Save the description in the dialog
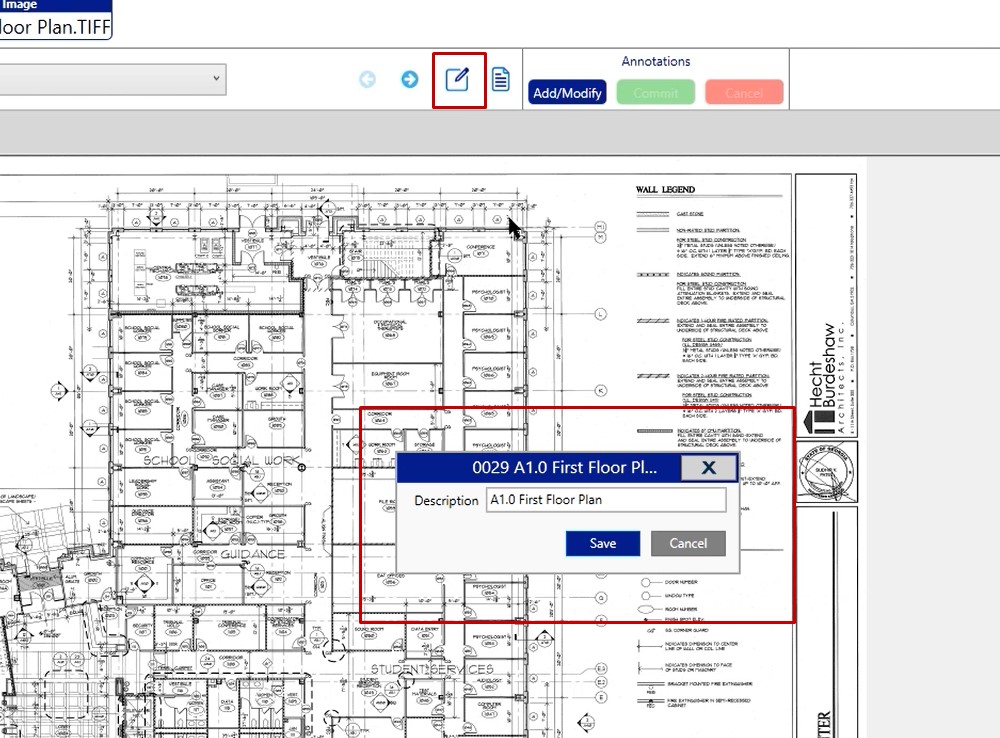The width and height of the screenshot is (1000, 738). coord(602,543)
